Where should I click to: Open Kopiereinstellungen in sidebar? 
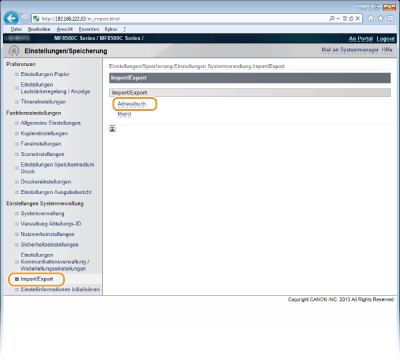coord(44,133)
